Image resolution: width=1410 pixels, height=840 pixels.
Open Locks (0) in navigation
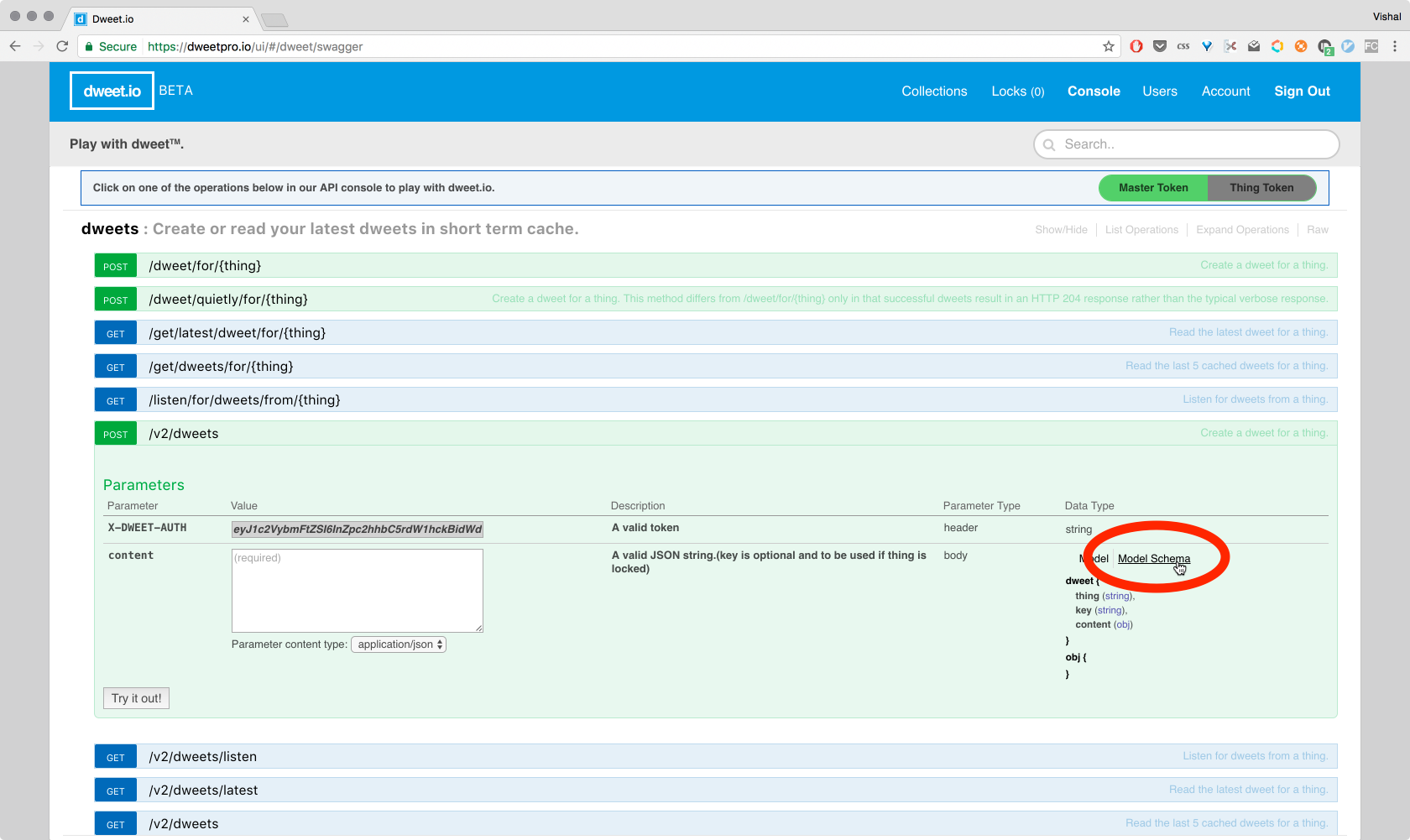[1018, 91]
